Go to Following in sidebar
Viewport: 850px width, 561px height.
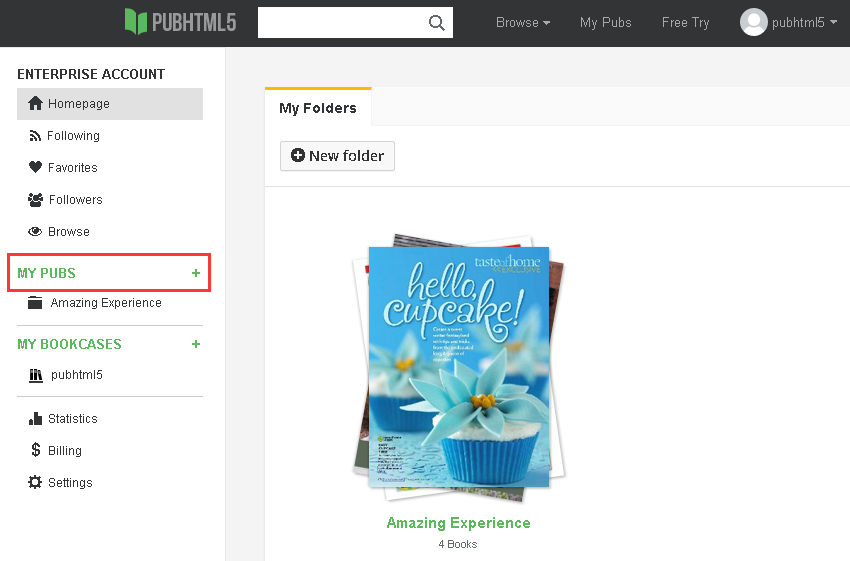click(x=73, y=136)
